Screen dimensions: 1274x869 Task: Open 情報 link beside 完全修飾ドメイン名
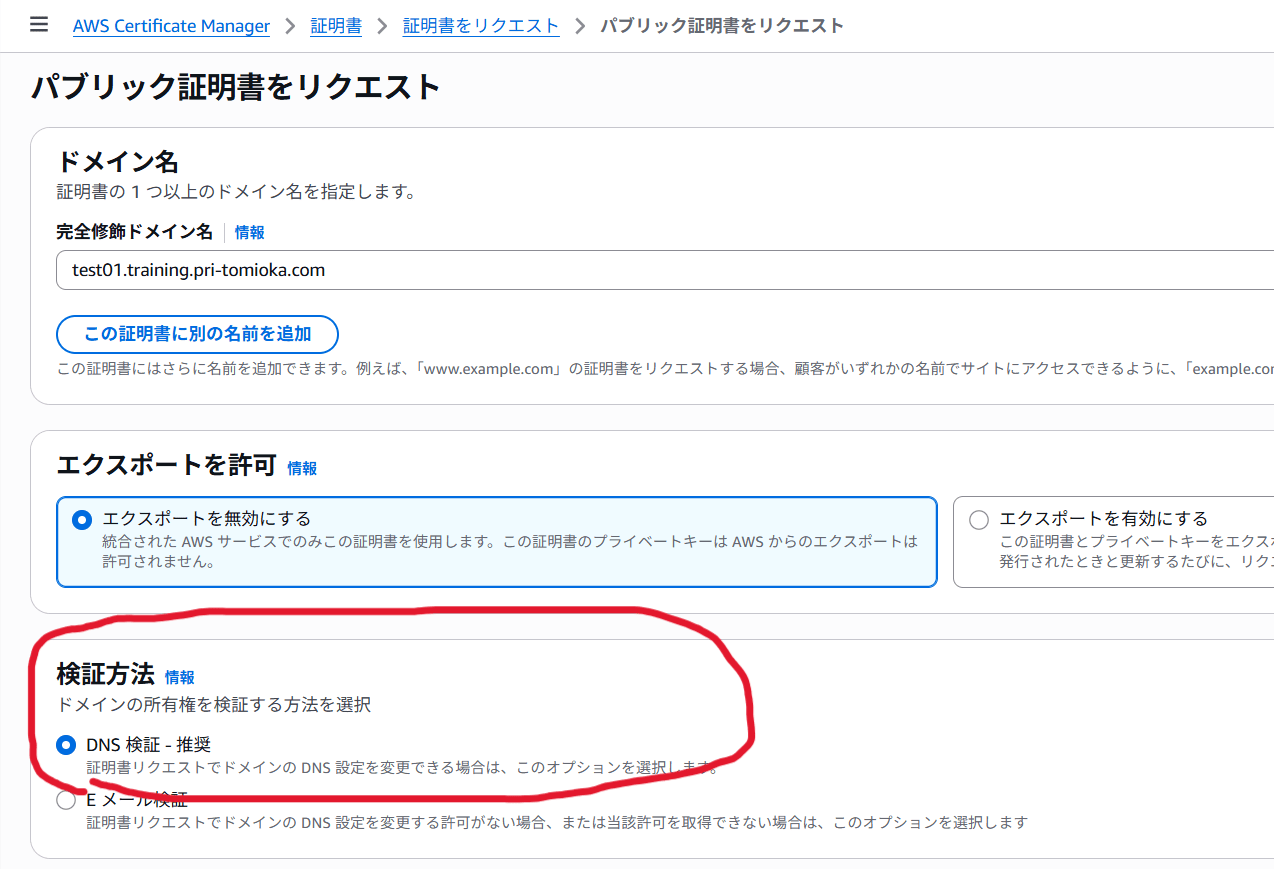250,232
